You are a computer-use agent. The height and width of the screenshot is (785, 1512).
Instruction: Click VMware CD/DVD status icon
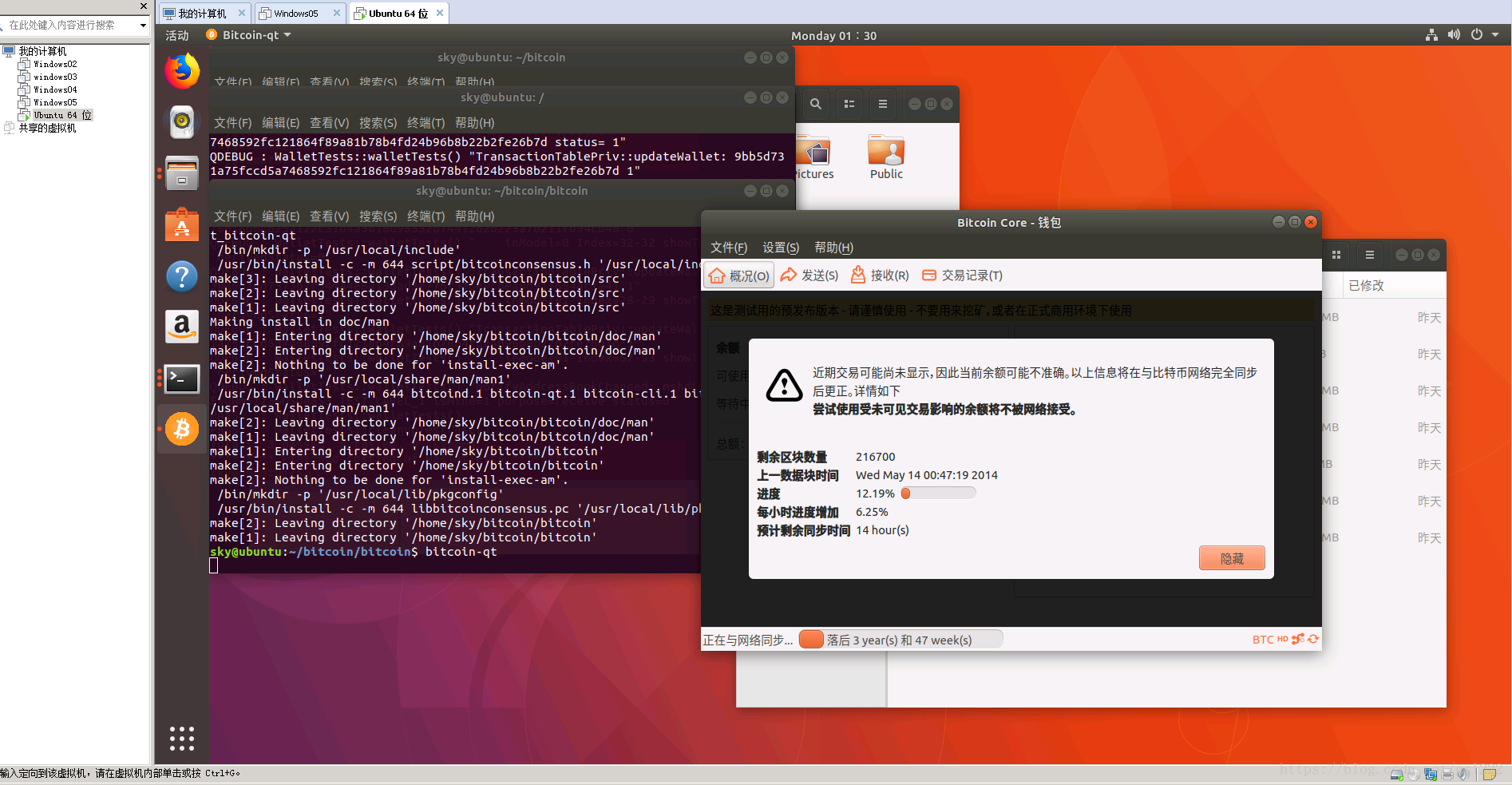point(1414,774)
